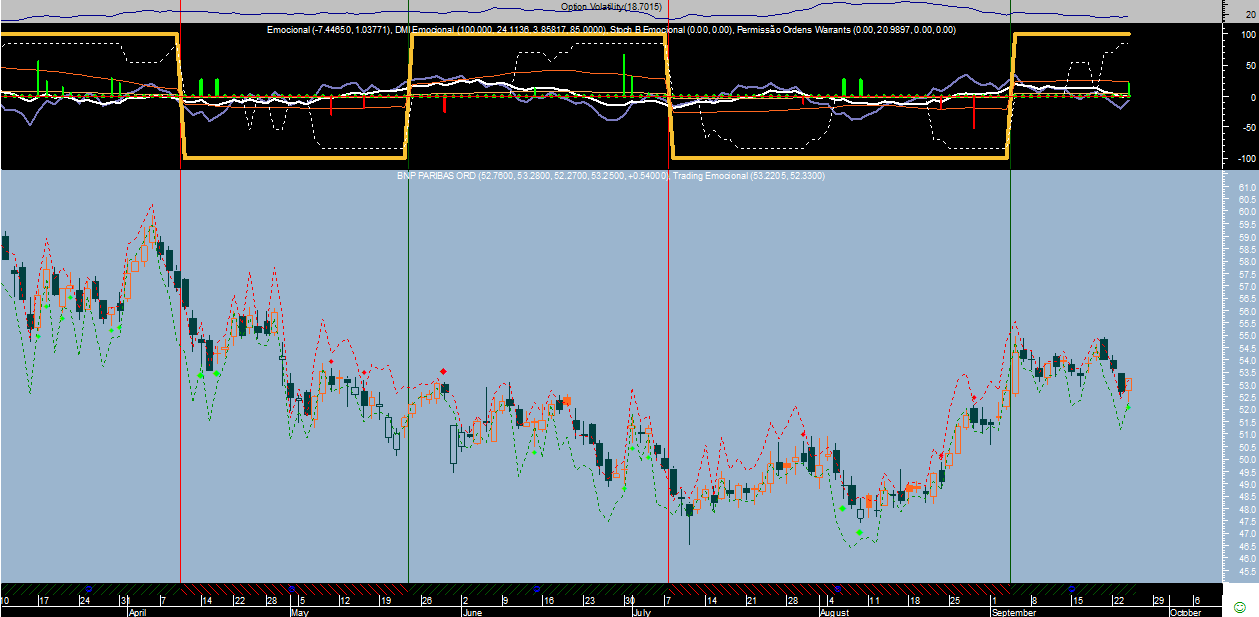1259x617 pixels.
Task: Click the rightmost green diamond marker in September
Action: 1129,406
